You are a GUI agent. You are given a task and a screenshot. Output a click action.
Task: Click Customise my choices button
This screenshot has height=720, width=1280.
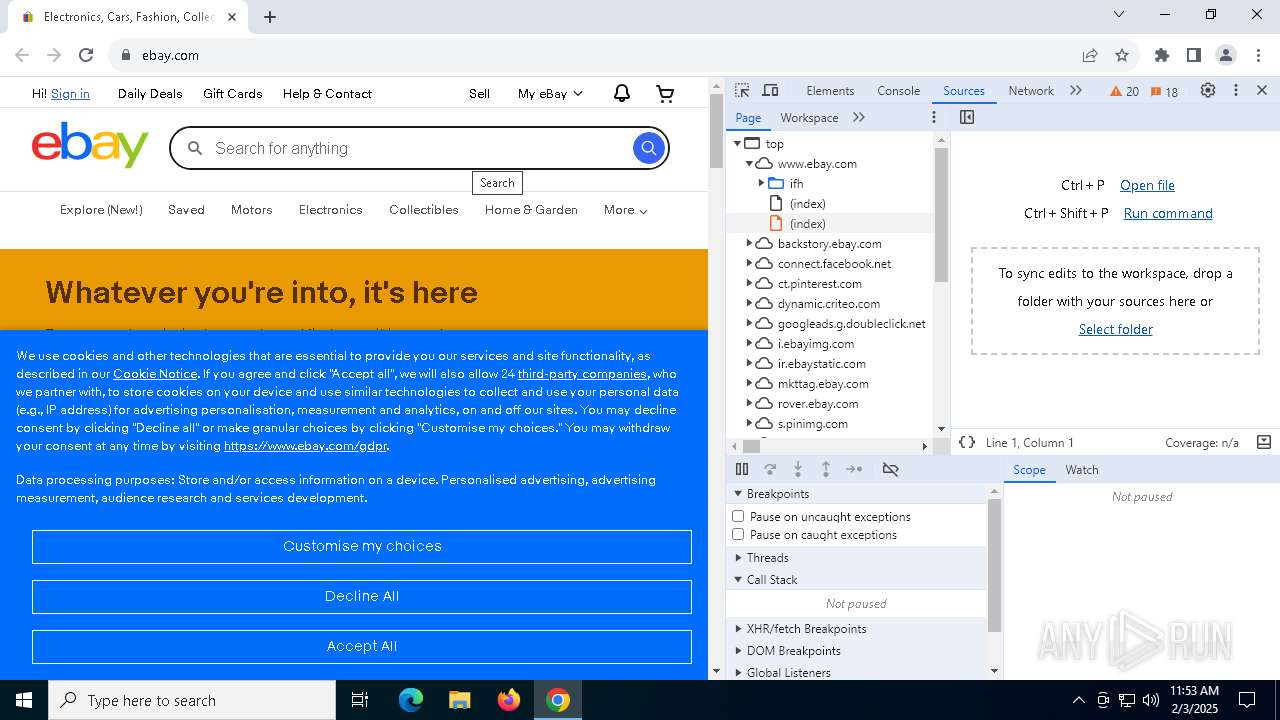point(362,546)
